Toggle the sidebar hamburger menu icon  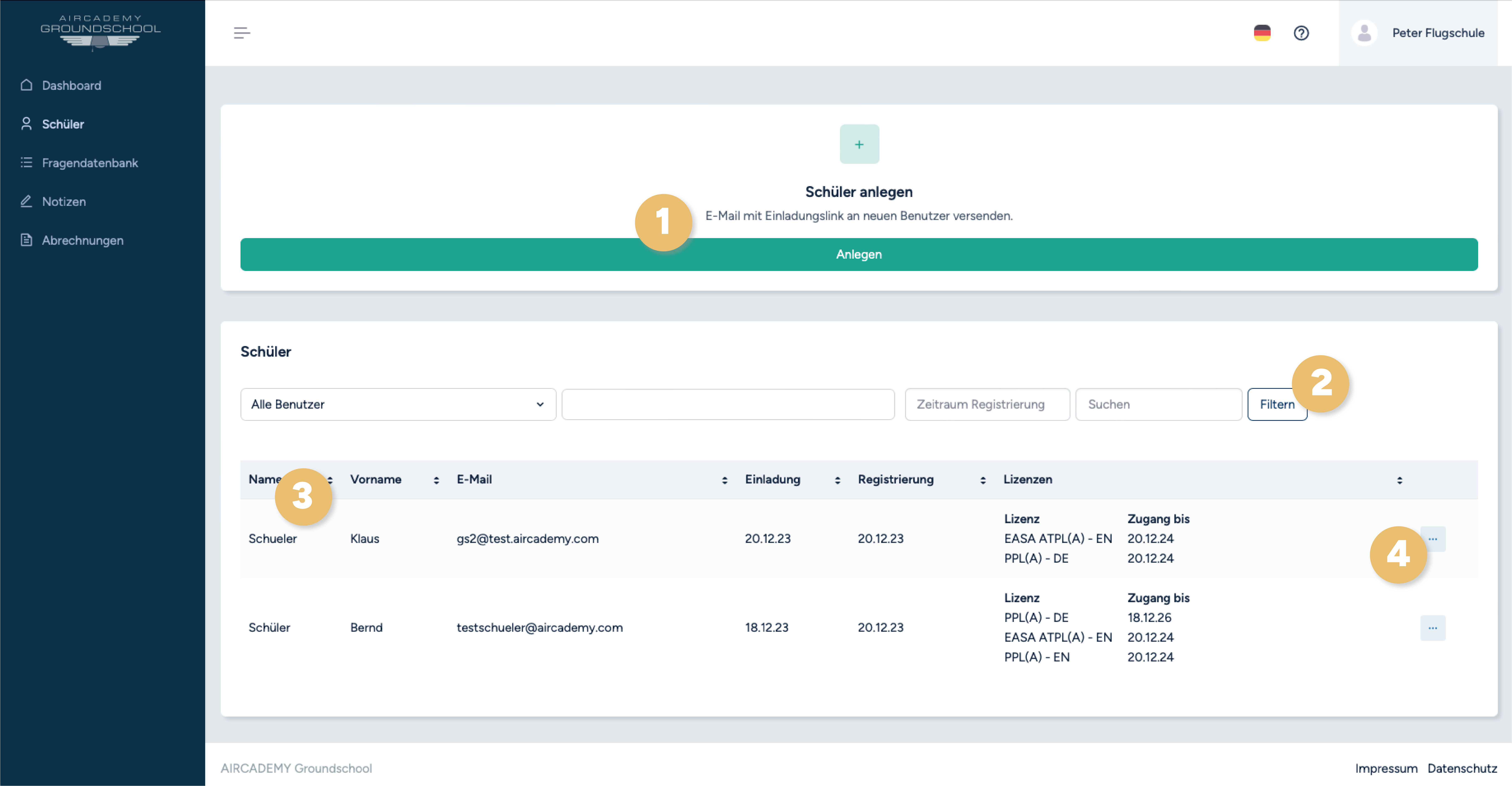click(x=242, y=33)
